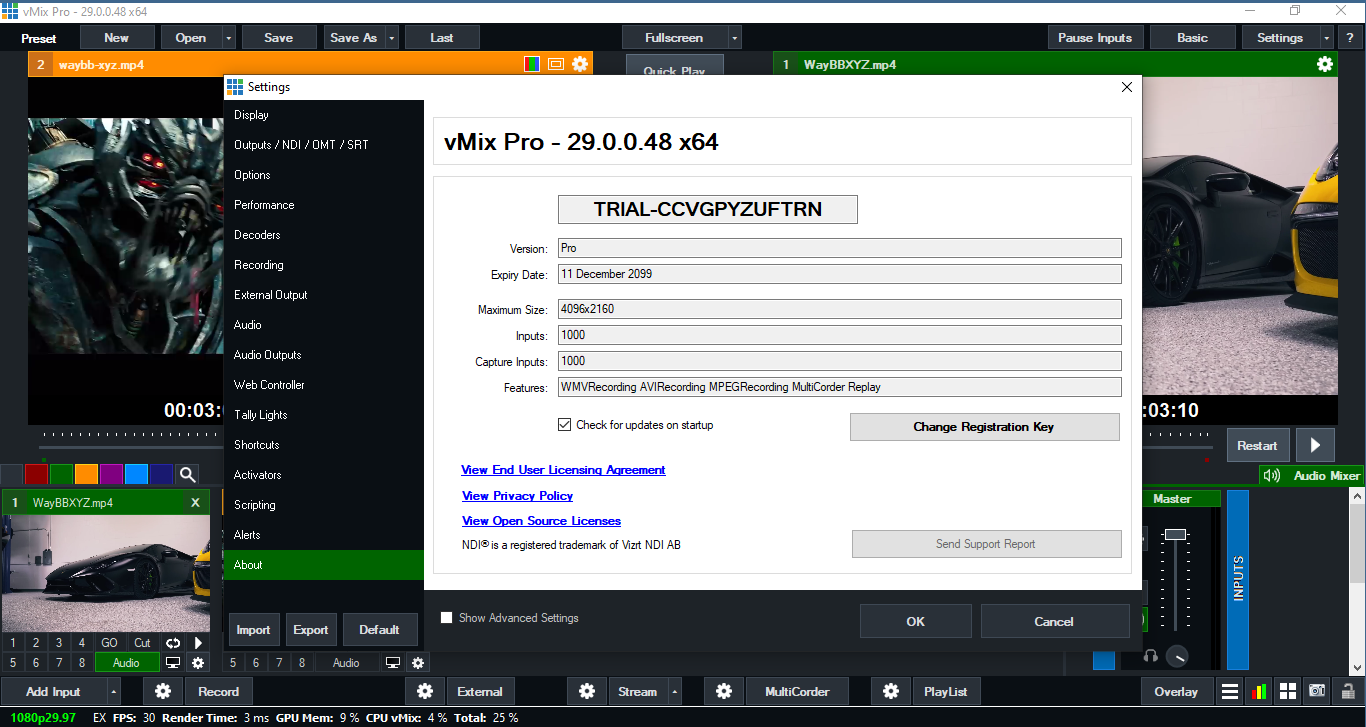Open the gear settings beside PlayList
Screen dimensions: 1366x727
[891, 691]
